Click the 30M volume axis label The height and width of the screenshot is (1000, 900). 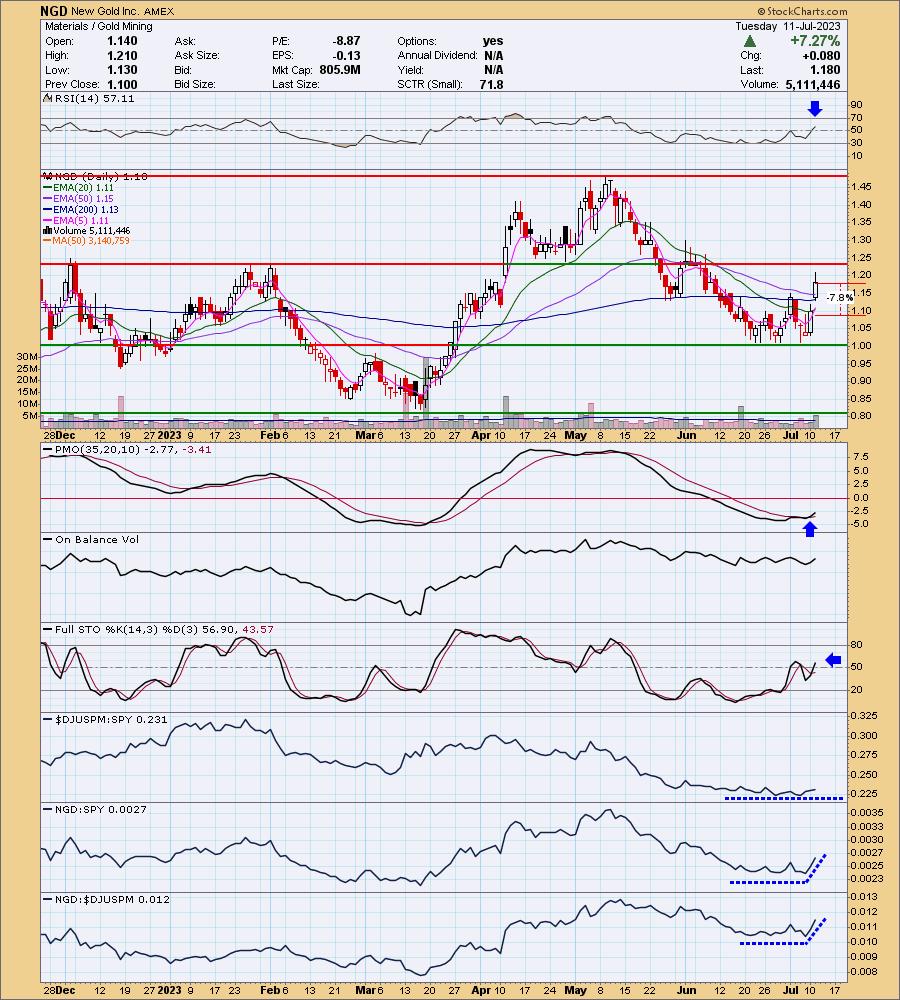27,356
